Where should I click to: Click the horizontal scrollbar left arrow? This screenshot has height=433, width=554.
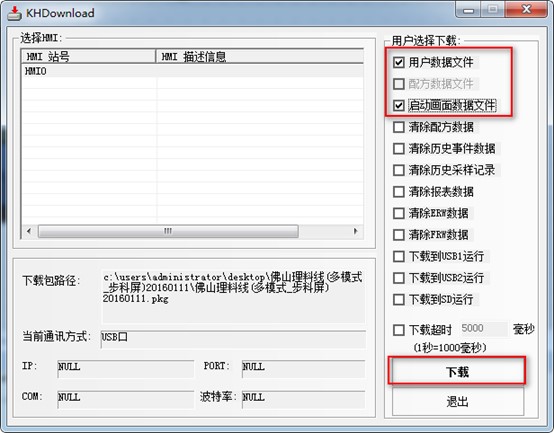pyautogui.click(x=29, y=231)
